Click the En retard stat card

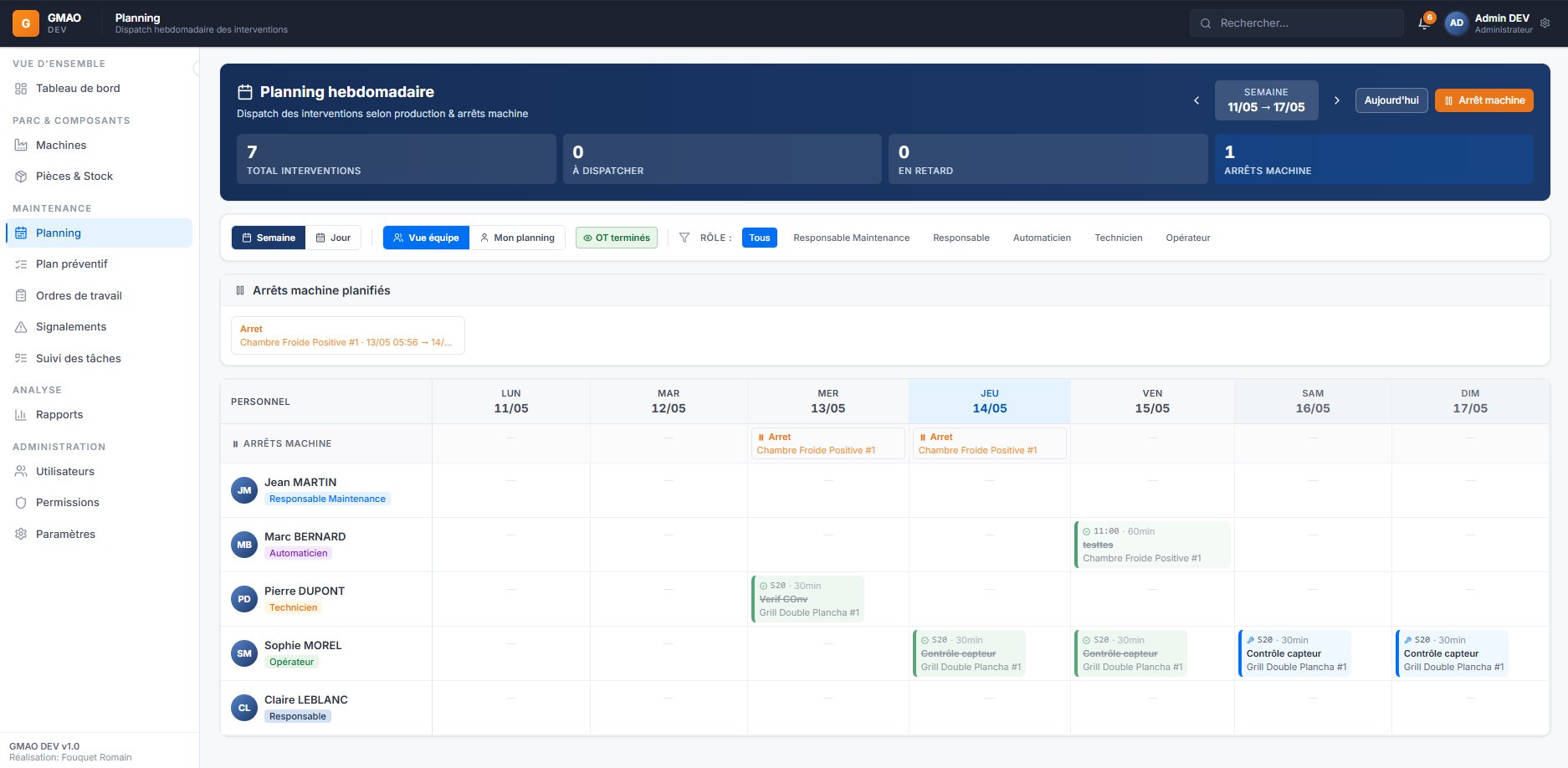tap(1048, 159)
